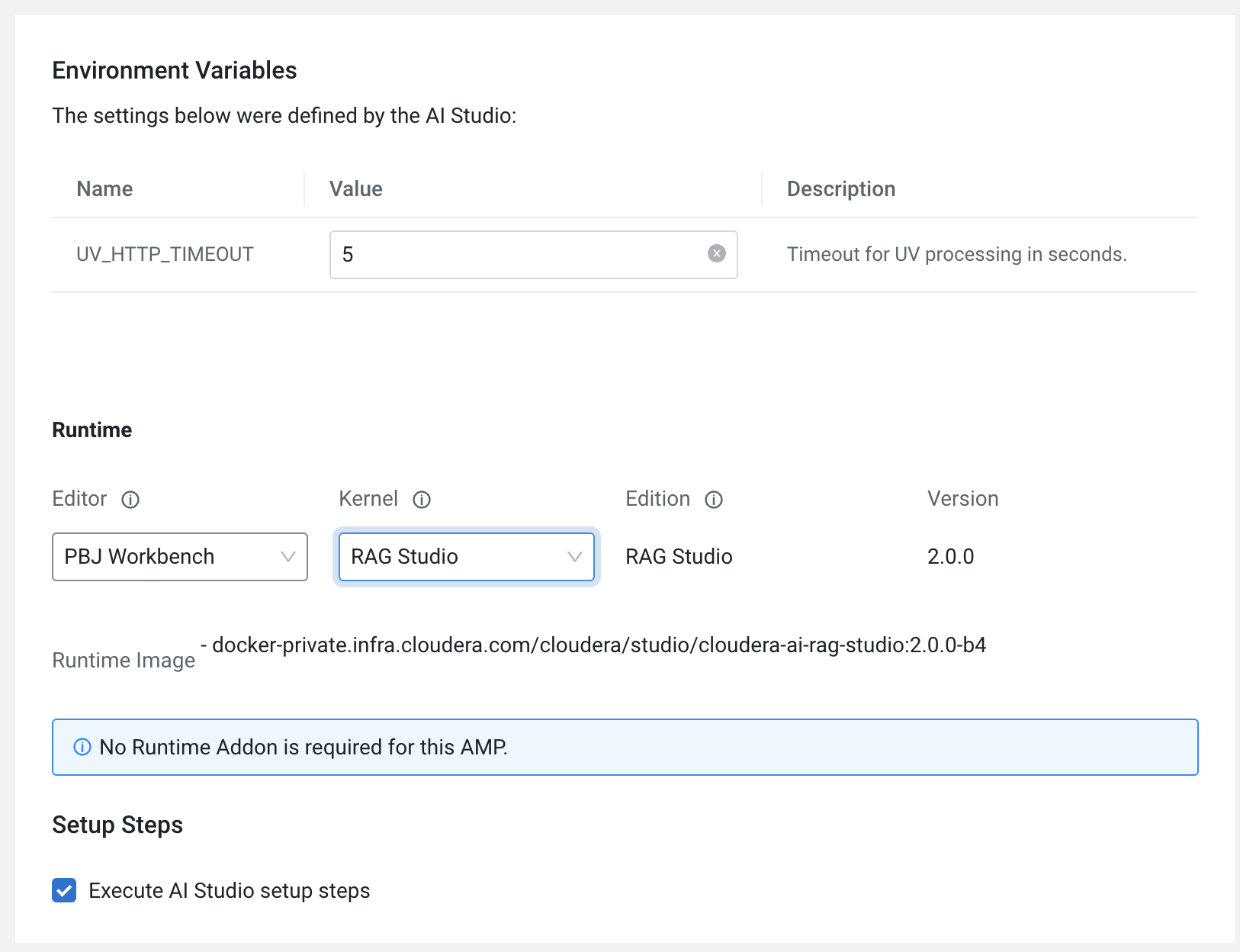1240x952 pixels.
Task: Click the 2.0.0 version value
Action: coord(950,557)
